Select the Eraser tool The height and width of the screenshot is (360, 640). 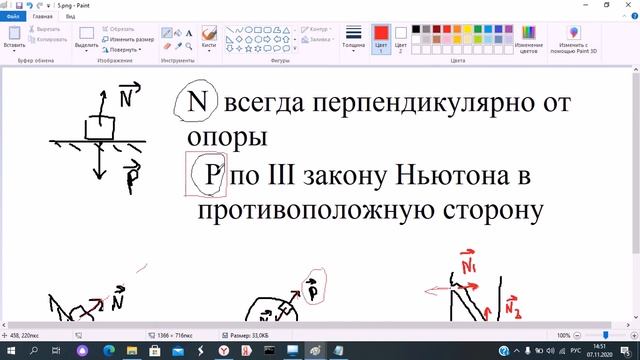(x=167, y=46)
